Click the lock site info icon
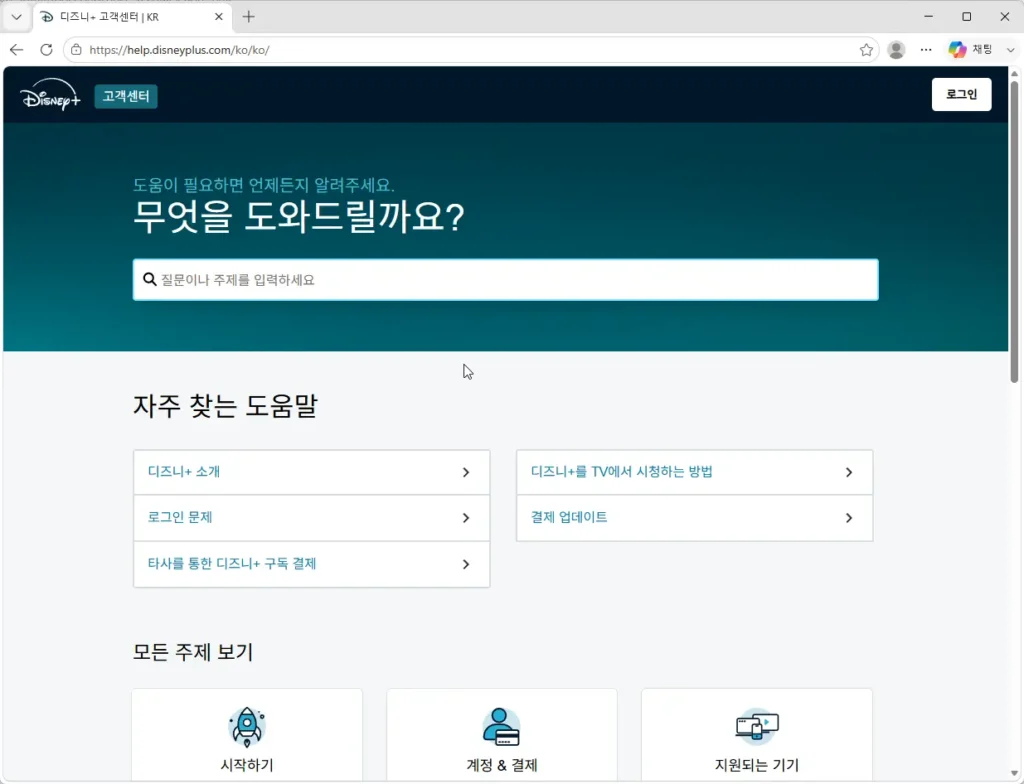The image size is (1024, 784). (76, 50)
